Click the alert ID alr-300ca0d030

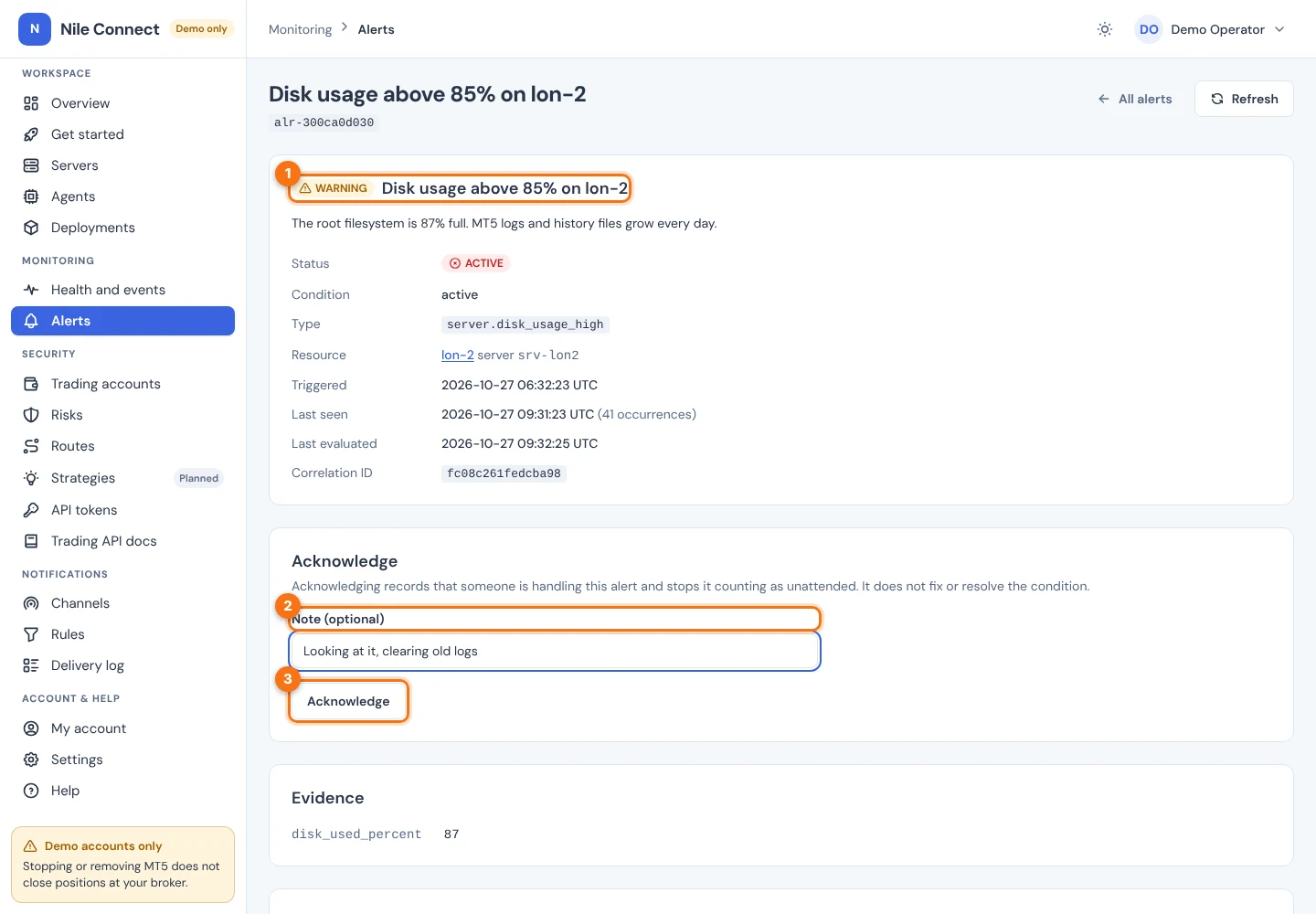324,122
